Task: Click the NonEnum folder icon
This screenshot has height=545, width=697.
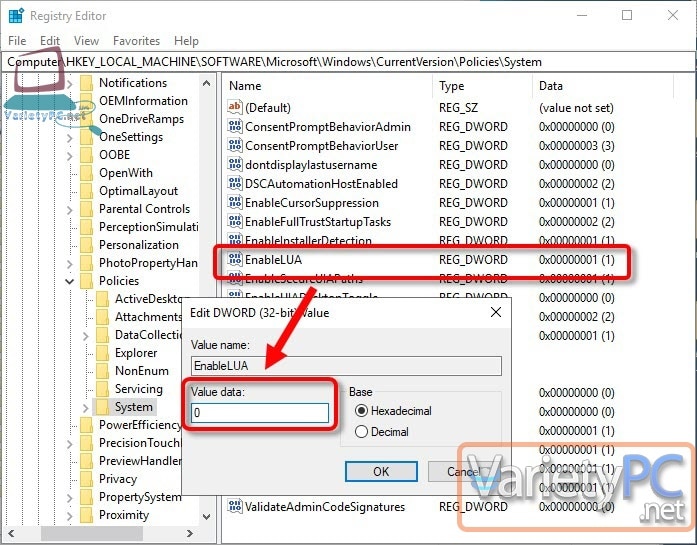Action: [x=103, y=371]
